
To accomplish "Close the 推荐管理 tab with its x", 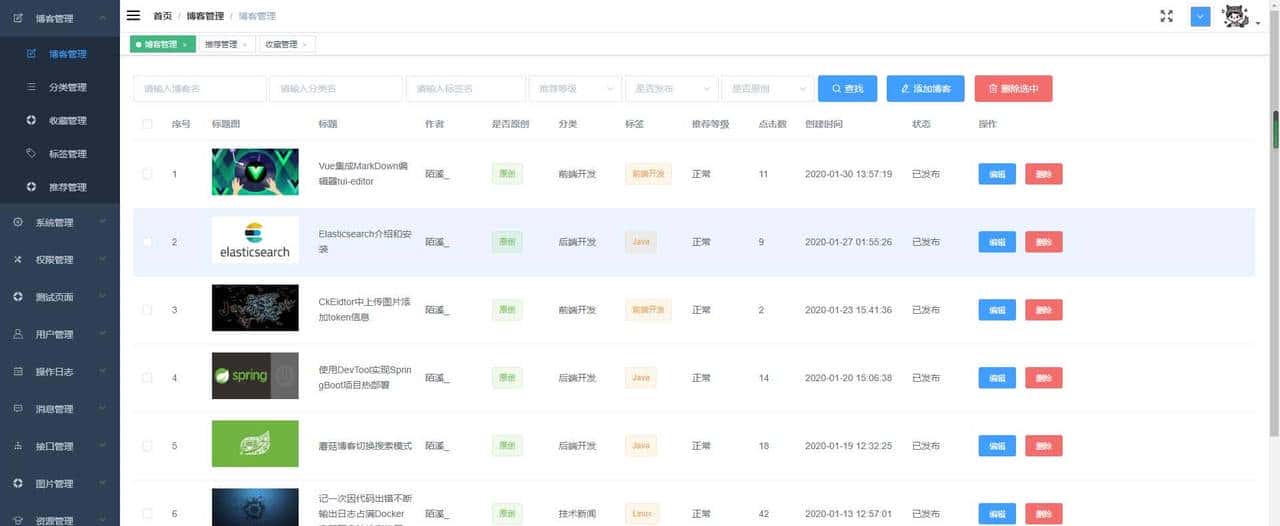I will [x=244, y=44].
